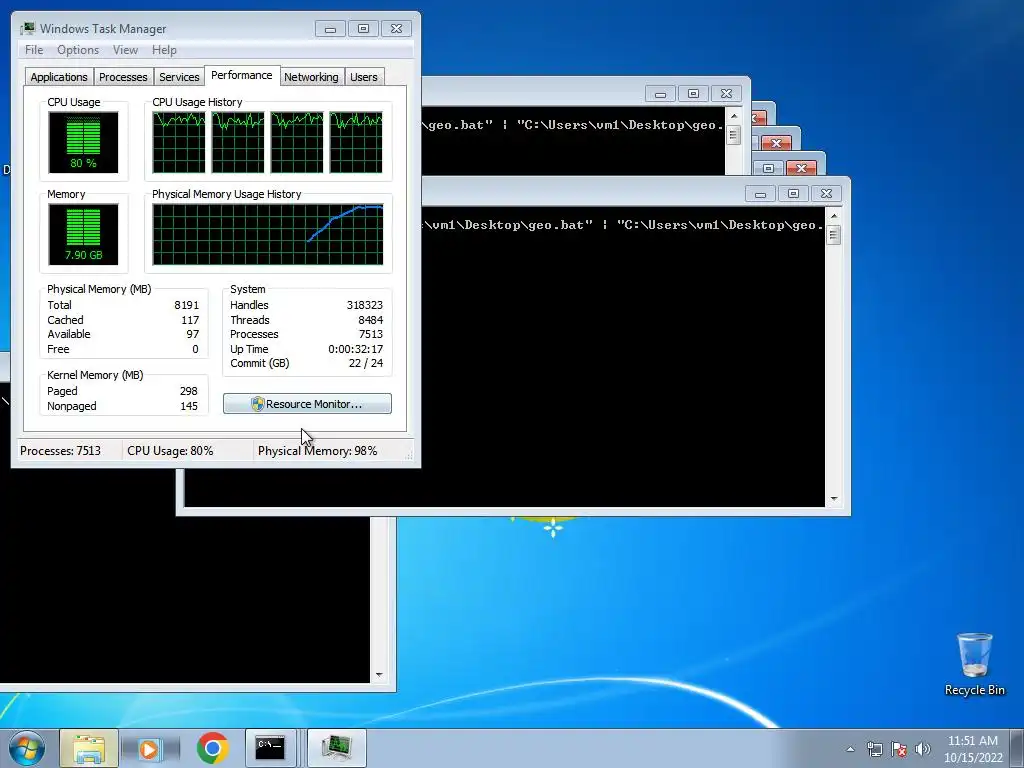
Task: Open the Help menu in Task Manager
Action: (x=164, y=50)
